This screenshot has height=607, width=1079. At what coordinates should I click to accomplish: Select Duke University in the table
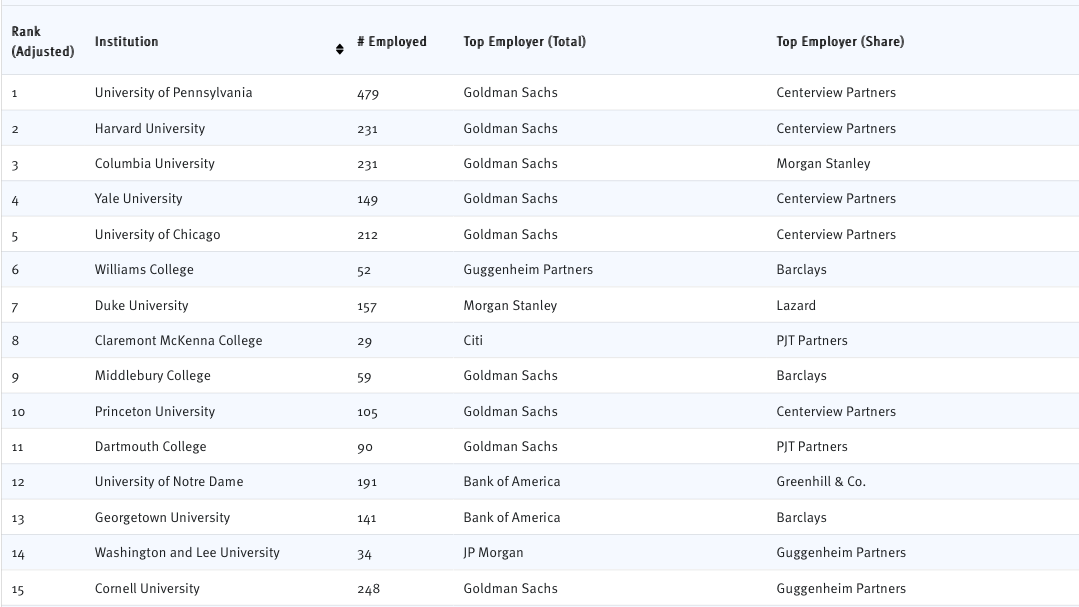tap(142, 306)
